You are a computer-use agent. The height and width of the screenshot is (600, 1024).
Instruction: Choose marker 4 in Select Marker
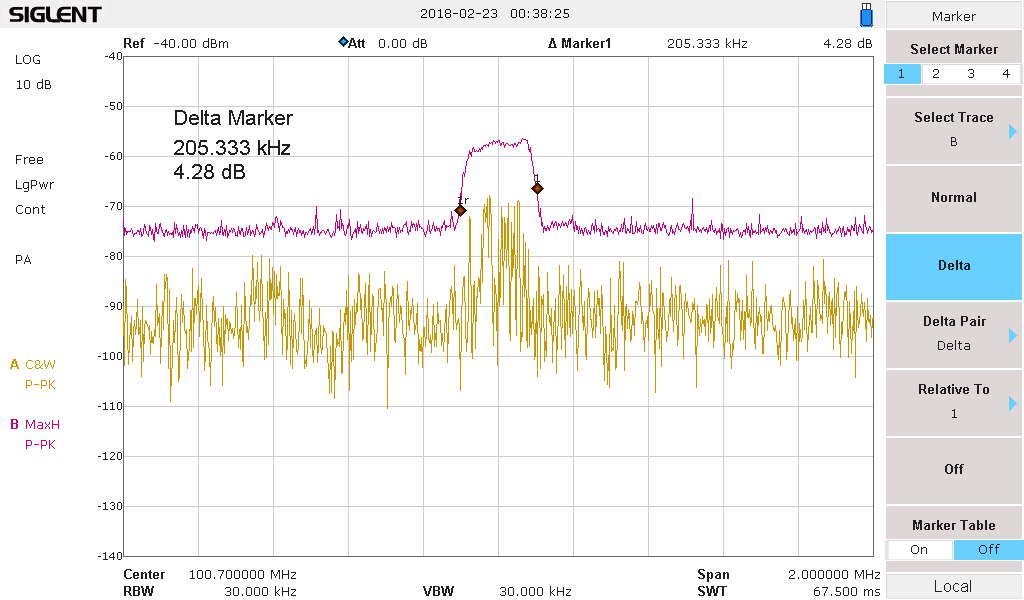pos(1006,74)
